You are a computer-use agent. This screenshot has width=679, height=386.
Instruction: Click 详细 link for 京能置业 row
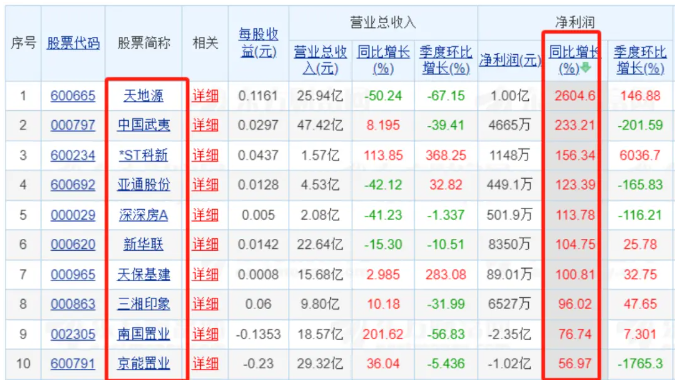[205, 363]
